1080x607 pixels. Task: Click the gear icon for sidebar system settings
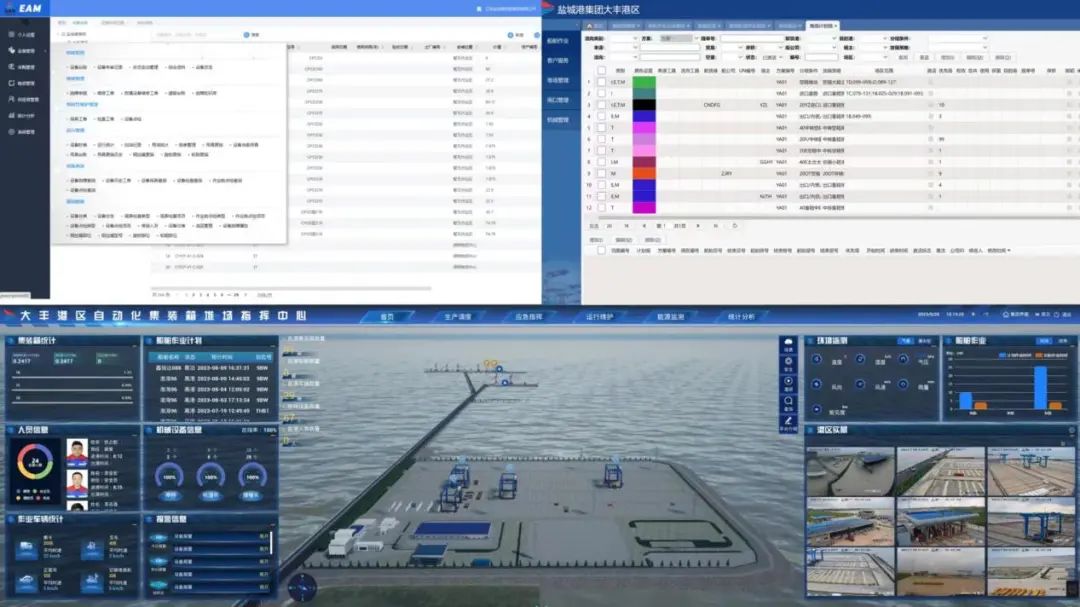coord(9,131)
